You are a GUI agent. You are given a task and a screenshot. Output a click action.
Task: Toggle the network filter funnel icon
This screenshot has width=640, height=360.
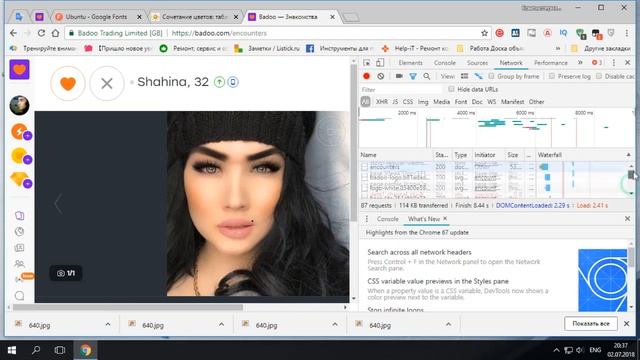(413, 76)
